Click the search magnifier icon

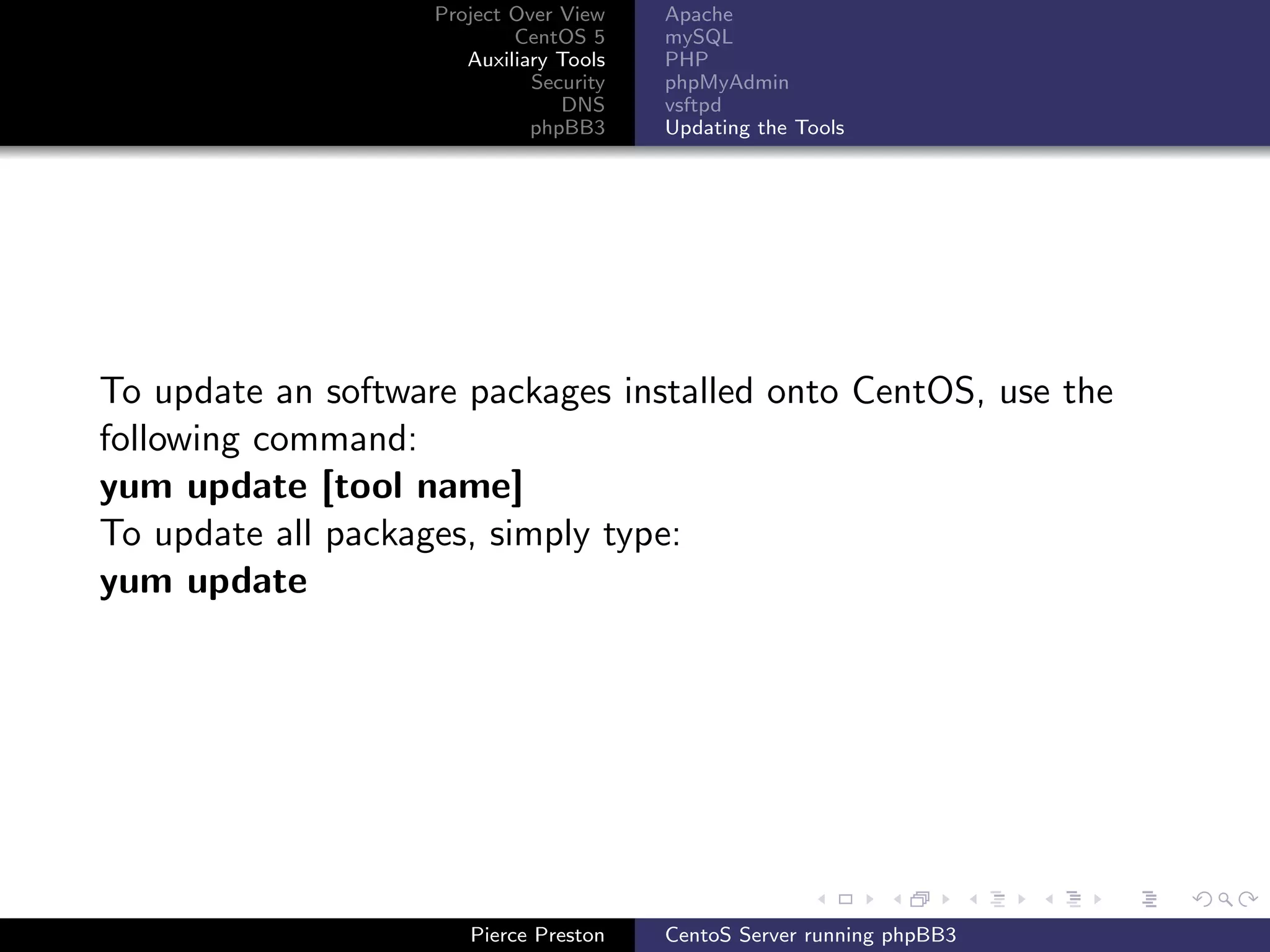[x=1225, y=899]
